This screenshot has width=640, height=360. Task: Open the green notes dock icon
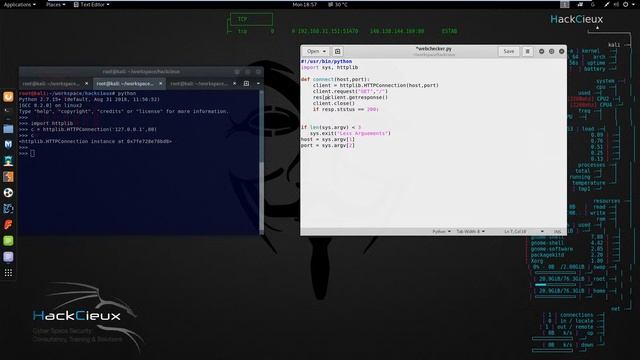point(8,240)
